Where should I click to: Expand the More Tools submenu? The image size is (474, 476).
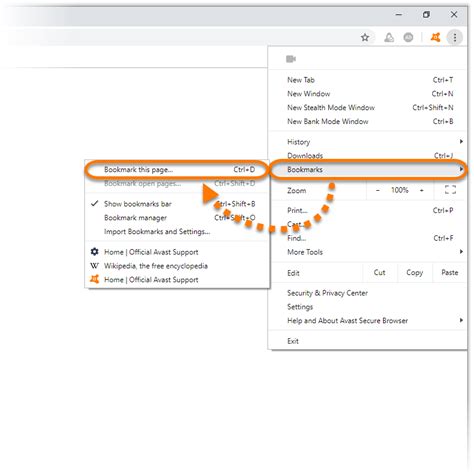tap(367, 252)
